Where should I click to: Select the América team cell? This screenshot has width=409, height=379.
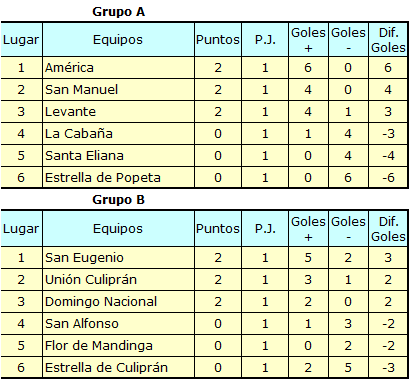[x=118, y=68]
